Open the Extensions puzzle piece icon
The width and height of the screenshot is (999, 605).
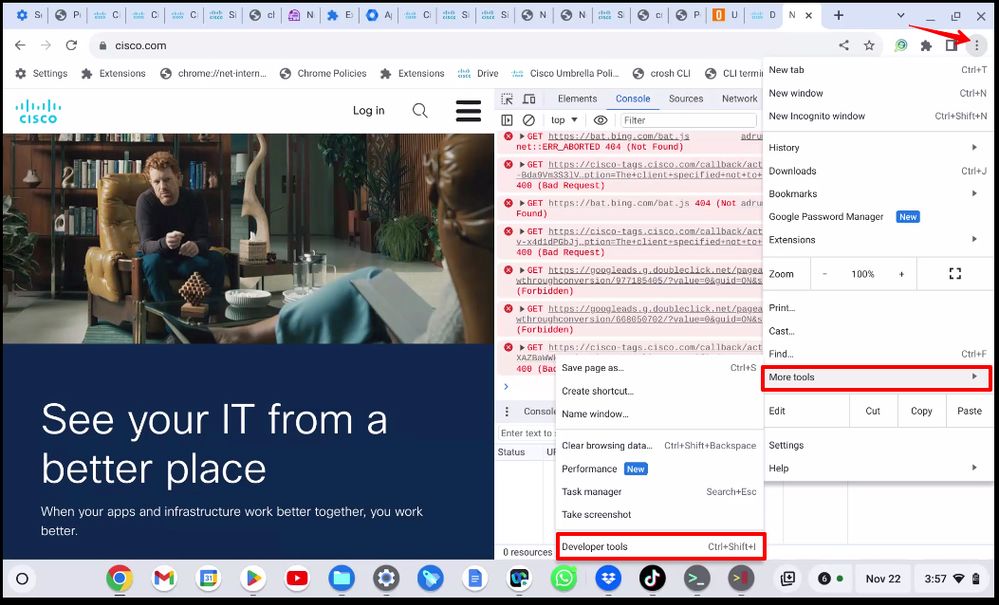click(x=926, y=45)
